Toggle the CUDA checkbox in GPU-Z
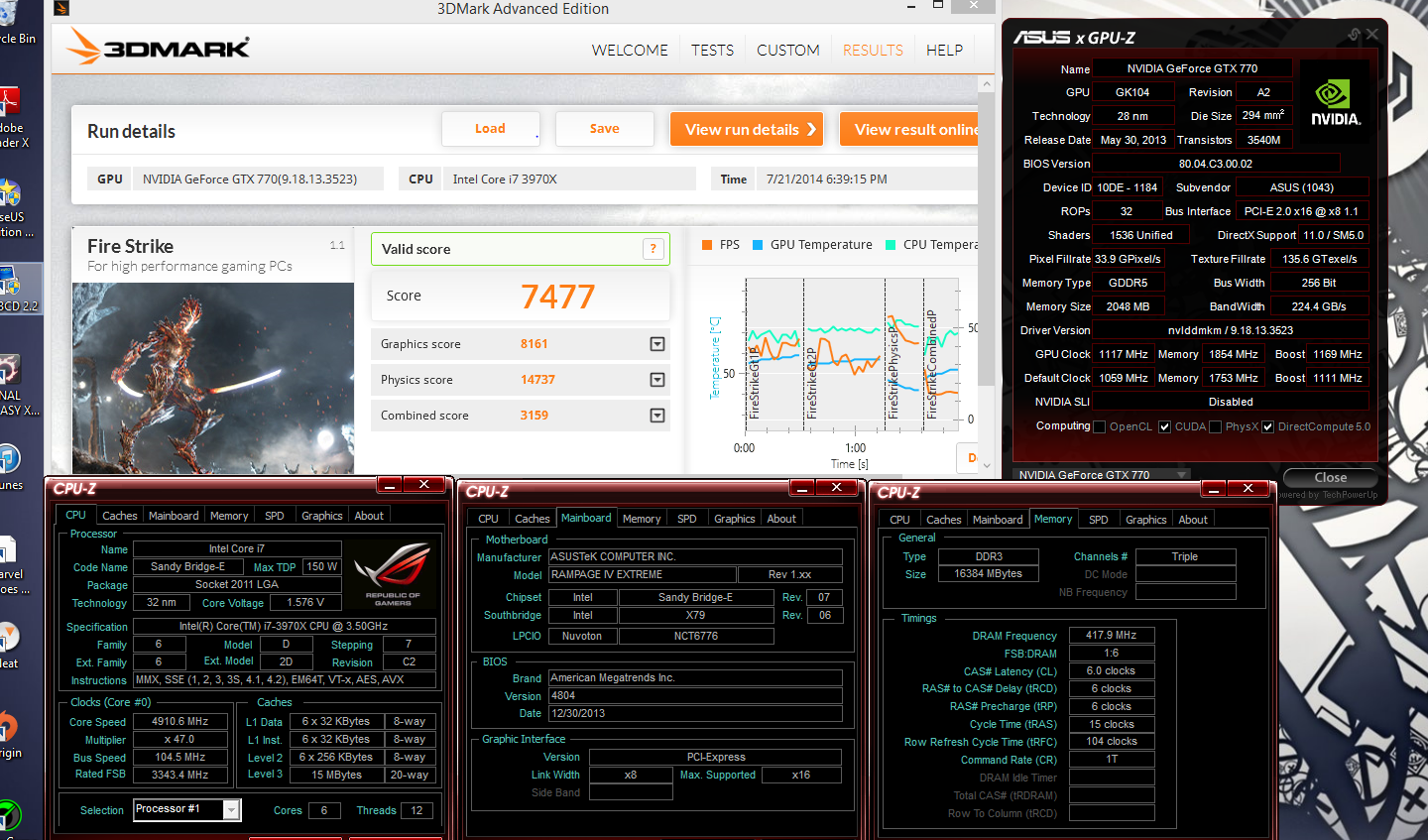This screenshot has width=1428, height=840. tap(1164, 426)
